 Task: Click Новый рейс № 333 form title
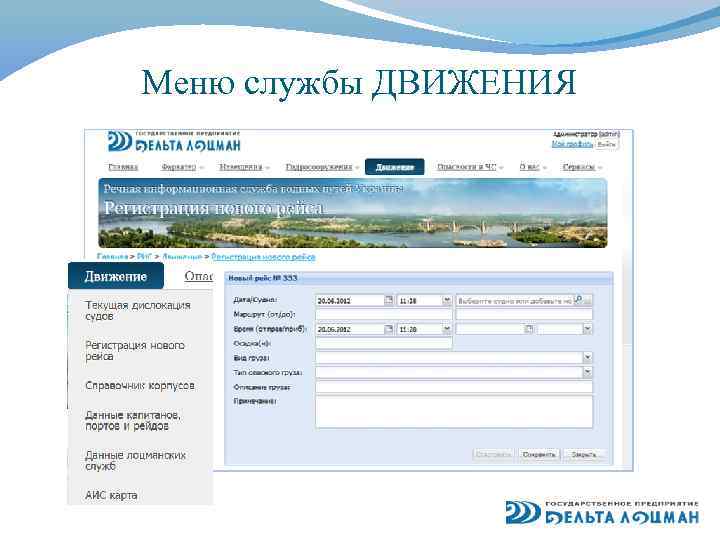(263, 278)
